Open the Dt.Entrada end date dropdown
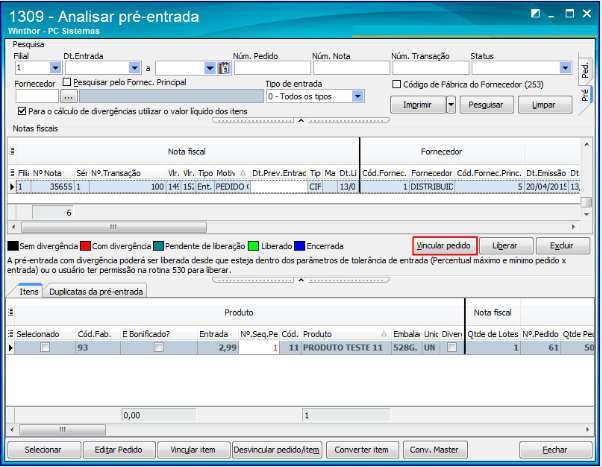Screen dimensions: 602x467 210,68
